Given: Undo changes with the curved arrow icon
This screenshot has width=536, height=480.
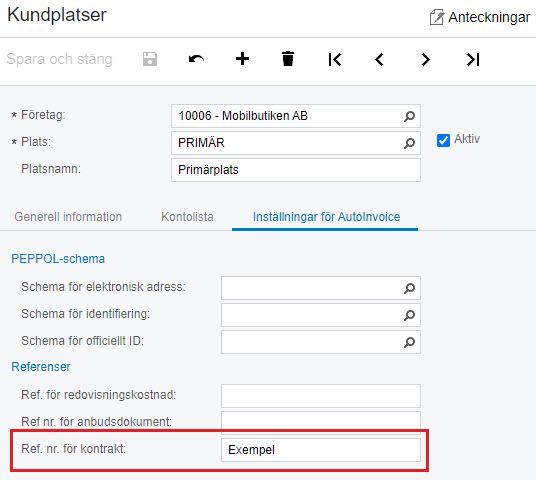Looking at the screenshot, I should click(196, 59).
